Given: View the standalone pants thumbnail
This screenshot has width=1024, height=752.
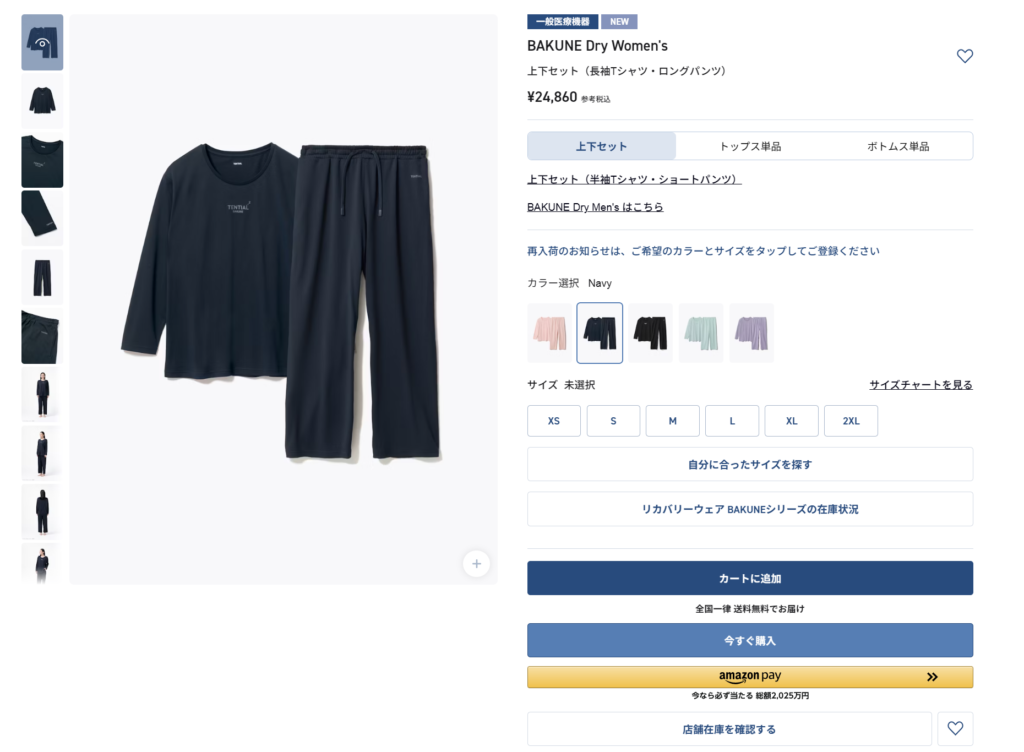Looking at the screenshot, I should coord(42,277).
